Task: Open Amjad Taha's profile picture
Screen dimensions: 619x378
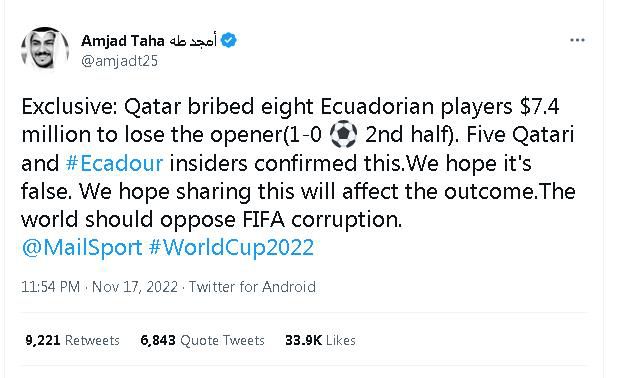Action: tap(45, 49)
